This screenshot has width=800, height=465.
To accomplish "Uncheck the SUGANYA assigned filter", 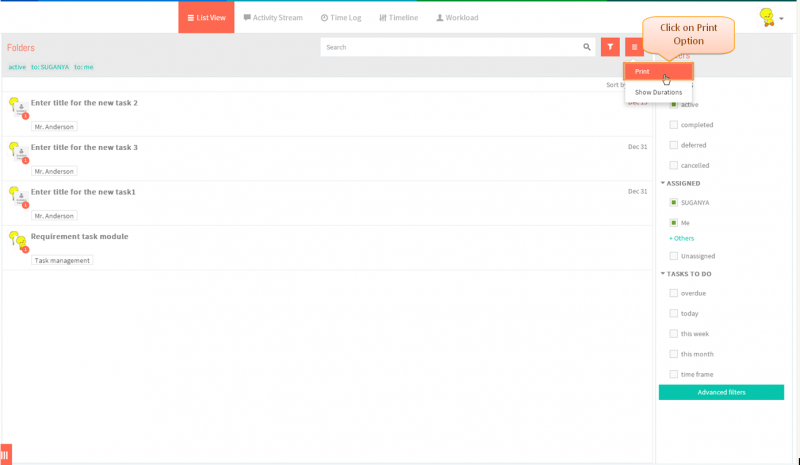I will coord(673,203).
